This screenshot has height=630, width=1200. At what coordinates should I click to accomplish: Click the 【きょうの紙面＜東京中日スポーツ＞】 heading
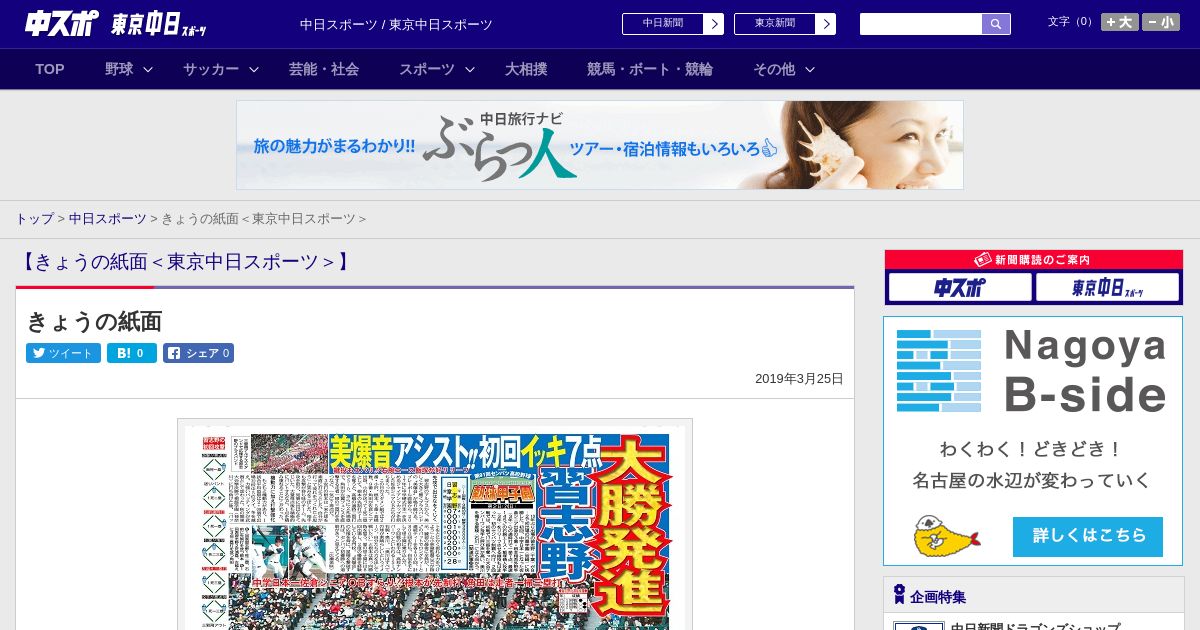coord(185,262)
